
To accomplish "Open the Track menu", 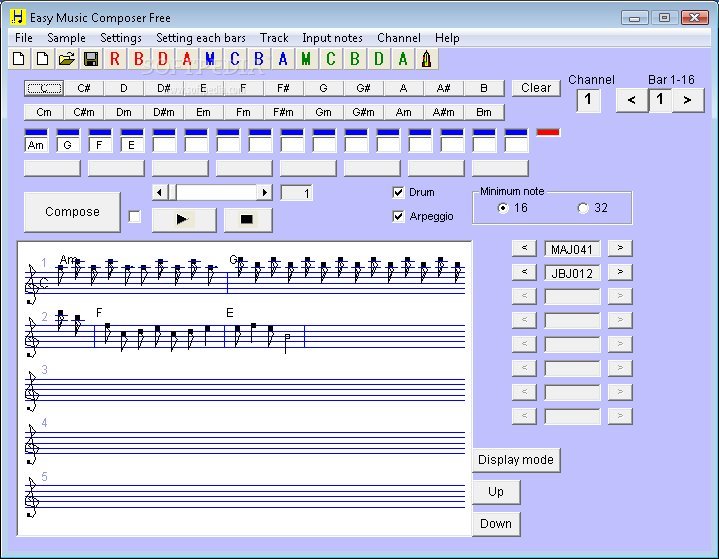I will (x=274, y=38).
